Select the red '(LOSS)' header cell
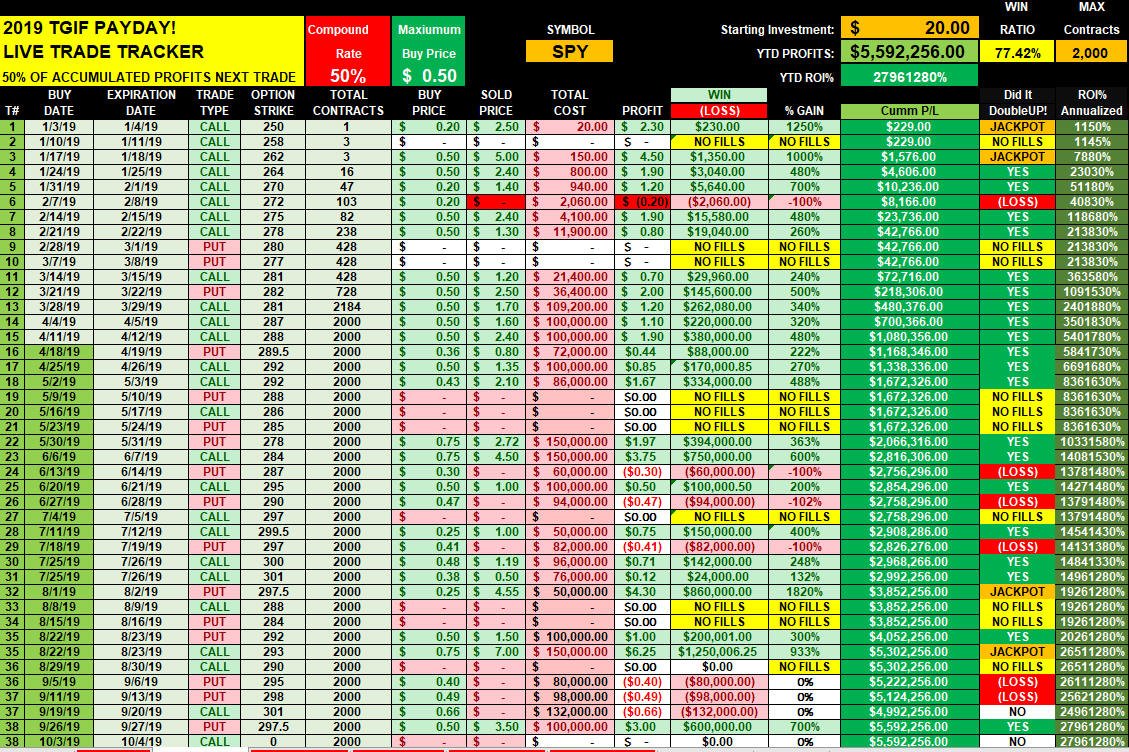This screenshot has height=752, width=1129. (719, 111)
